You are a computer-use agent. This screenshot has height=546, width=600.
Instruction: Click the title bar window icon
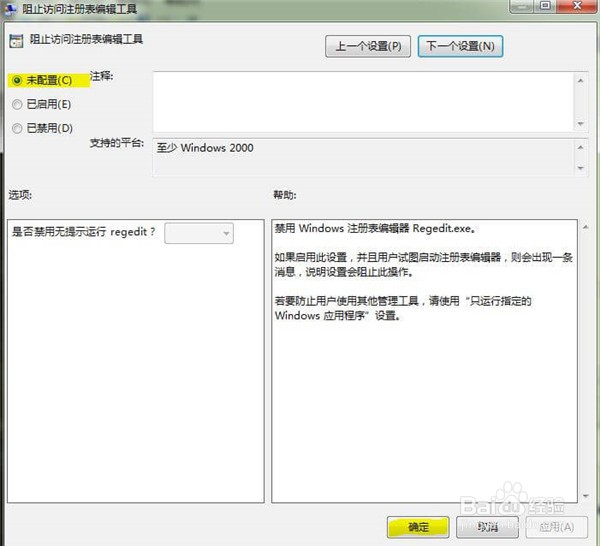(x=10, y=9)
